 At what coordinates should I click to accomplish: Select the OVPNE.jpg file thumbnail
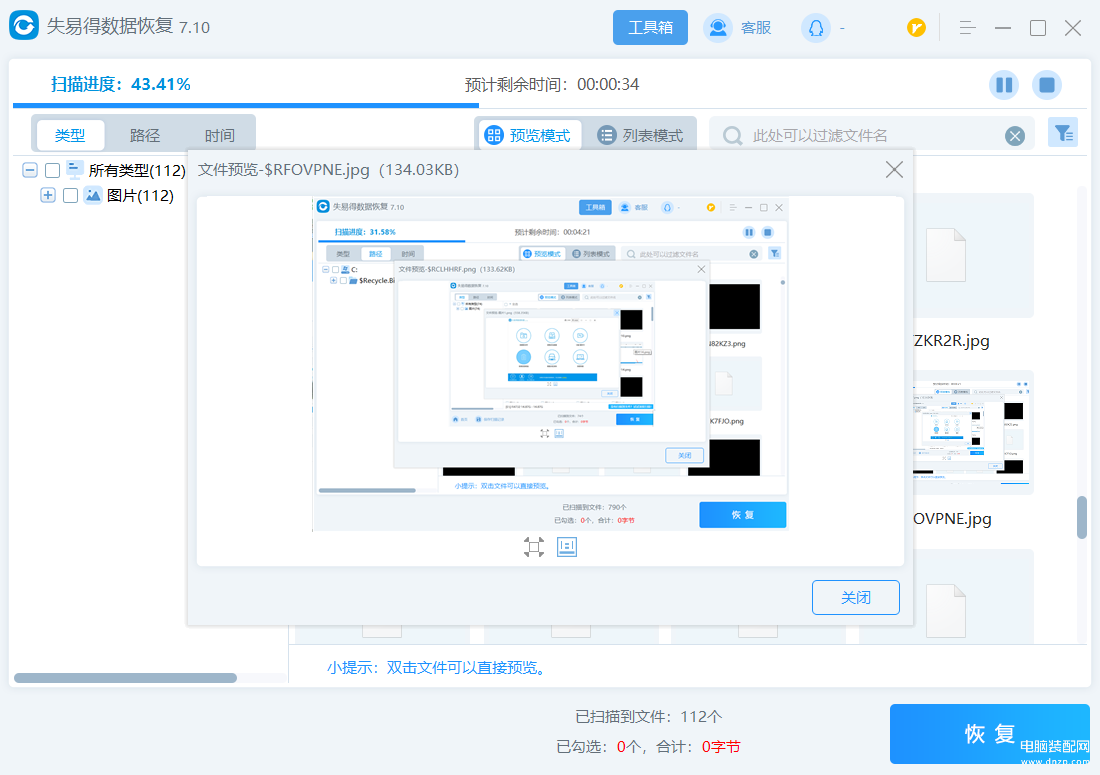pos(974,433)
